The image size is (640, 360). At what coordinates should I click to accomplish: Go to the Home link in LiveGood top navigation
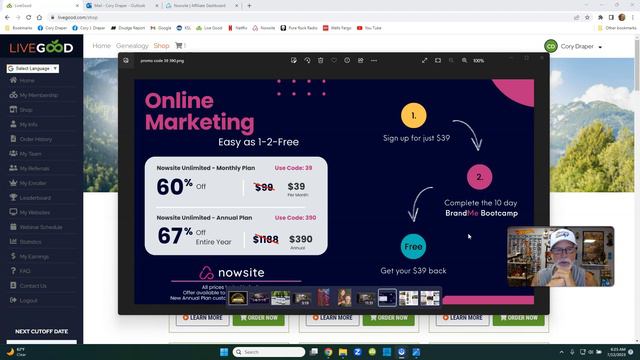click(101, 46)
